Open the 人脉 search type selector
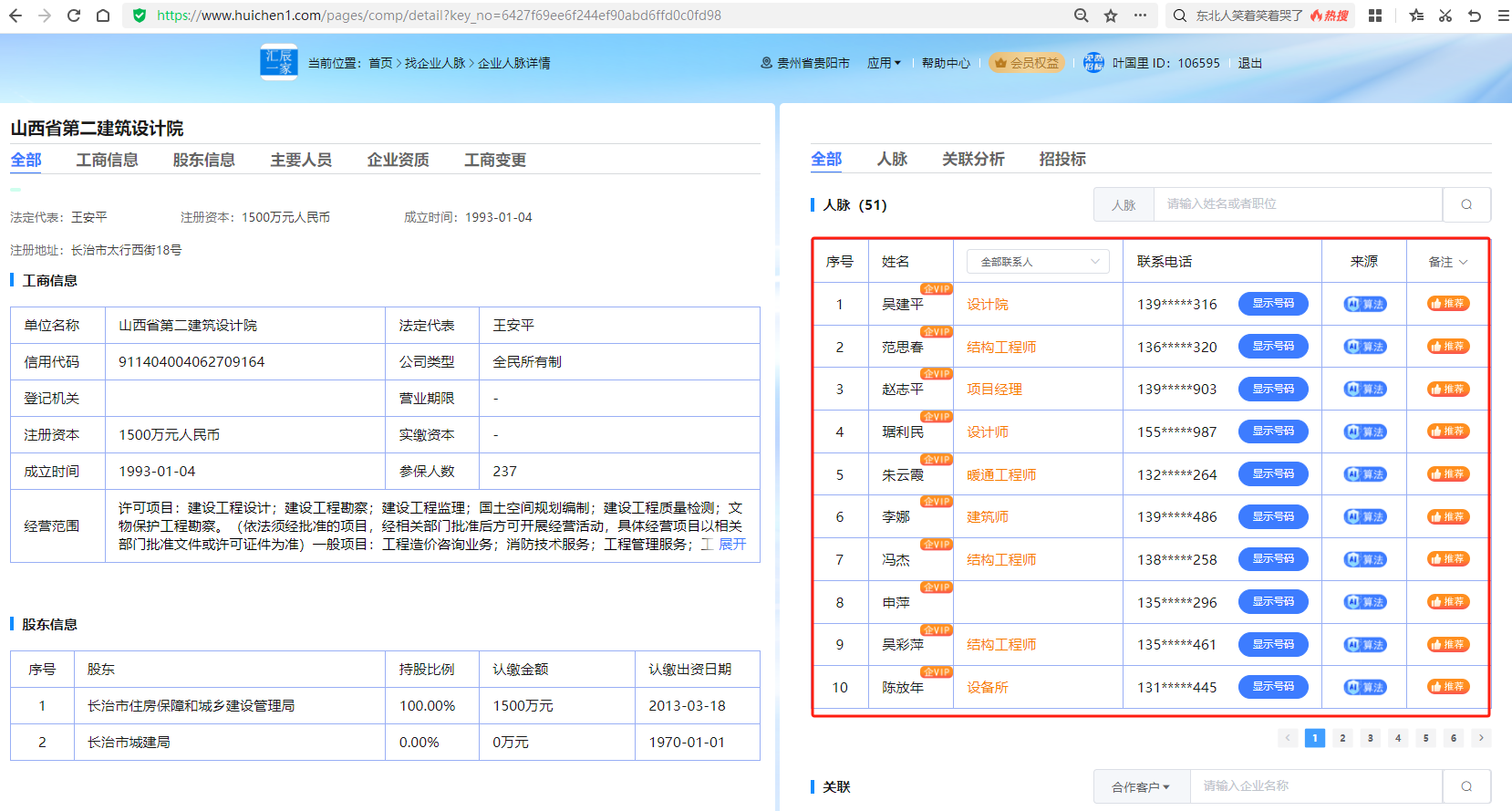Screen dimensions: 1512x811 (1124, 204)
